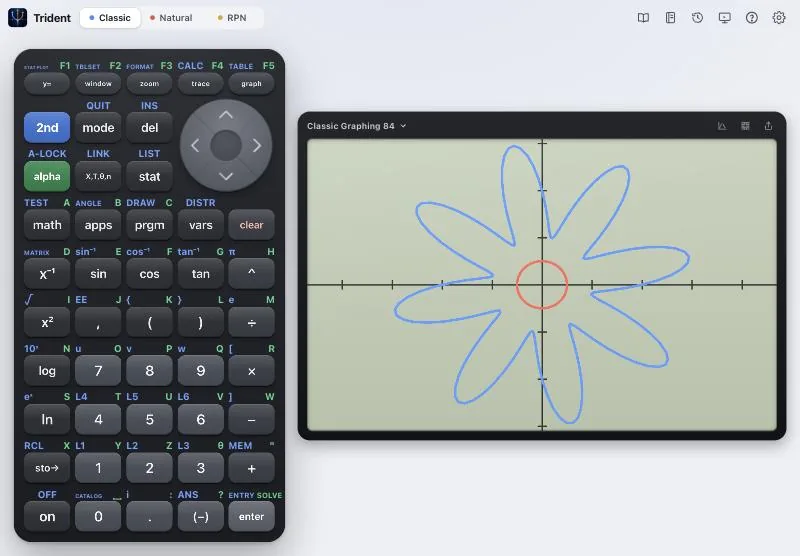This screenshot has height=556, width=800.
Task: Click the presentation display icon
Action: 724,18
